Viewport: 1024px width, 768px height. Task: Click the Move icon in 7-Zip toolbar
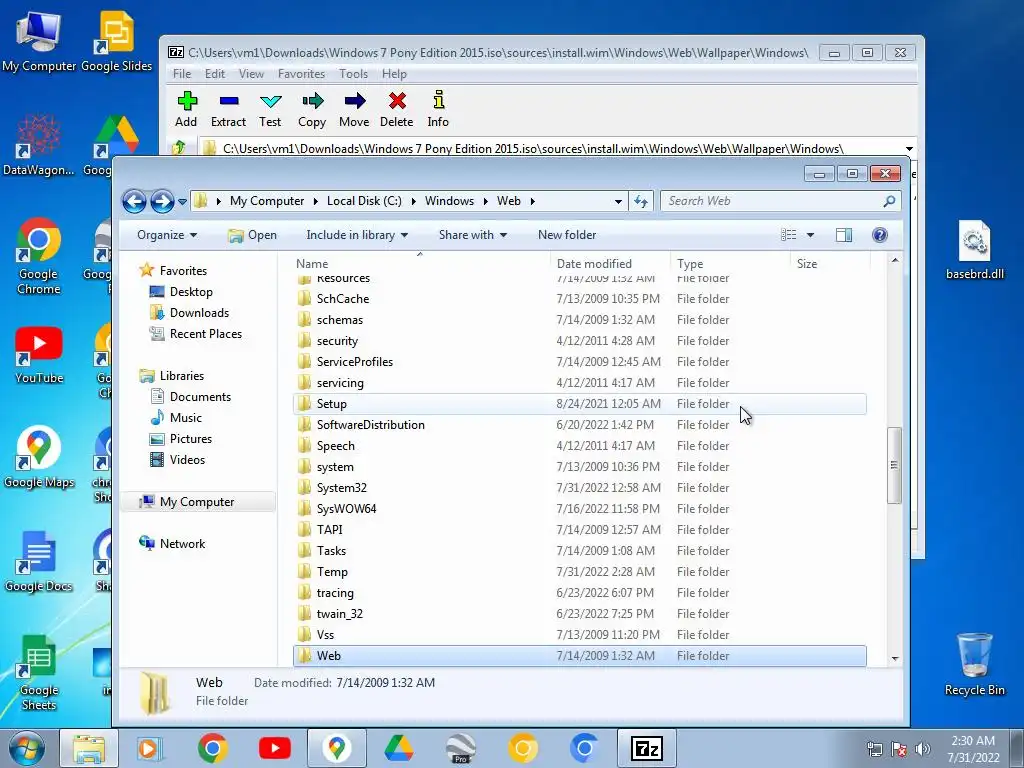click(354, 109)
